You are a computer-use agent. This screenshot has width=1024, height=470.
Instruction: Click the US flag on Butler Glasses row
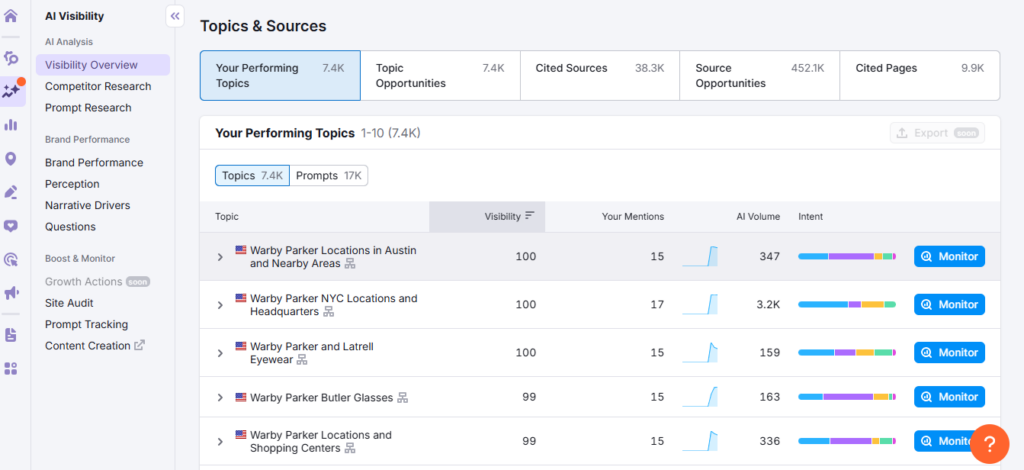pos(241,397)
